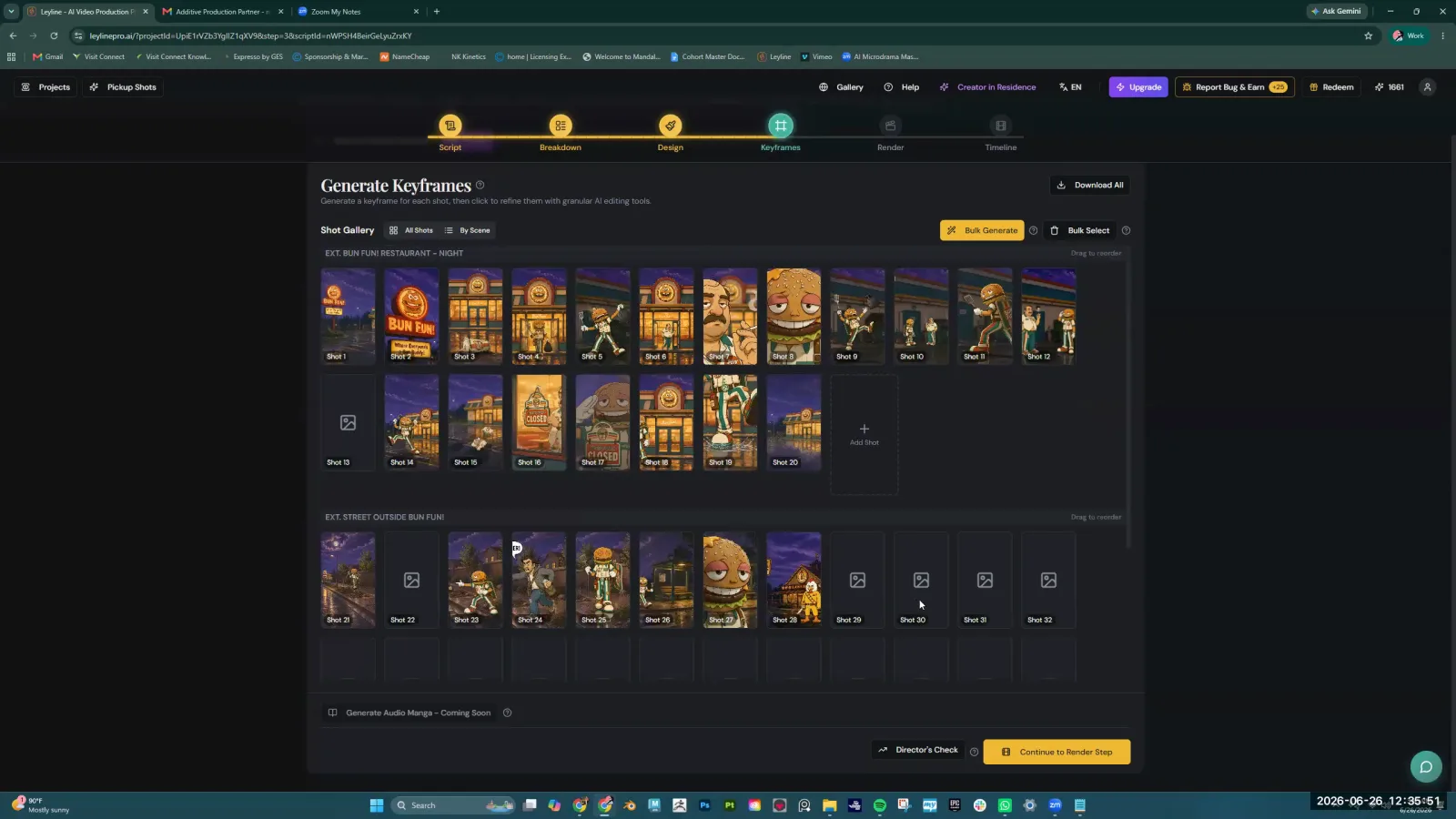
Task: Open Chrome Work profile menu
Action: (1409, 35)
